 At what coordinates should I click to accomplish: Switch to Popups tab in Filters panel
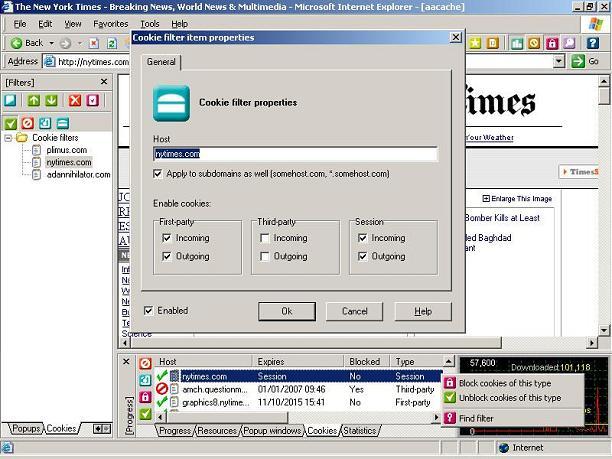[x=26, y=429]
